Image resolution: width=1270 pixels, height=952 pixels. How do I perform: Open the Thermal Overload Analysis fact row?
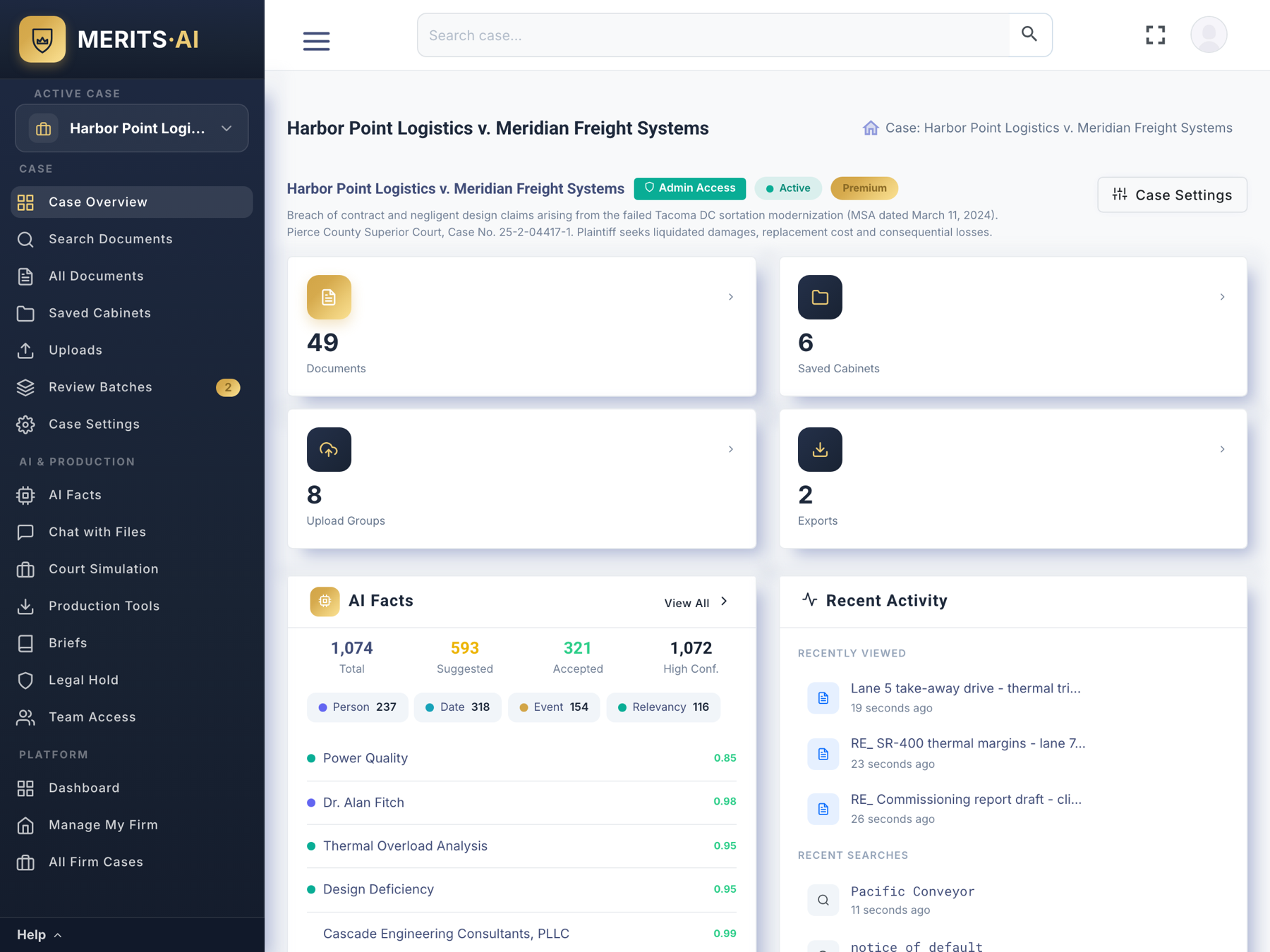coord(521,846)
